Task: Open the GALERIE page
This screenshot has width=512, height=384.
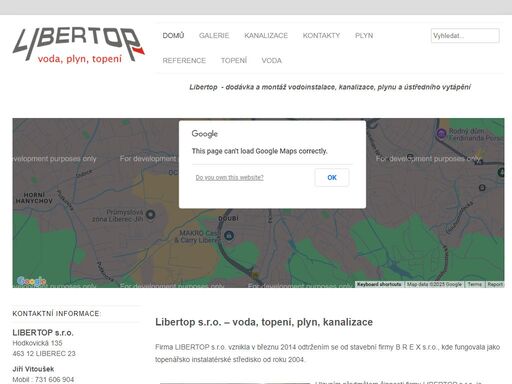Action: click(x=214, y=35)
